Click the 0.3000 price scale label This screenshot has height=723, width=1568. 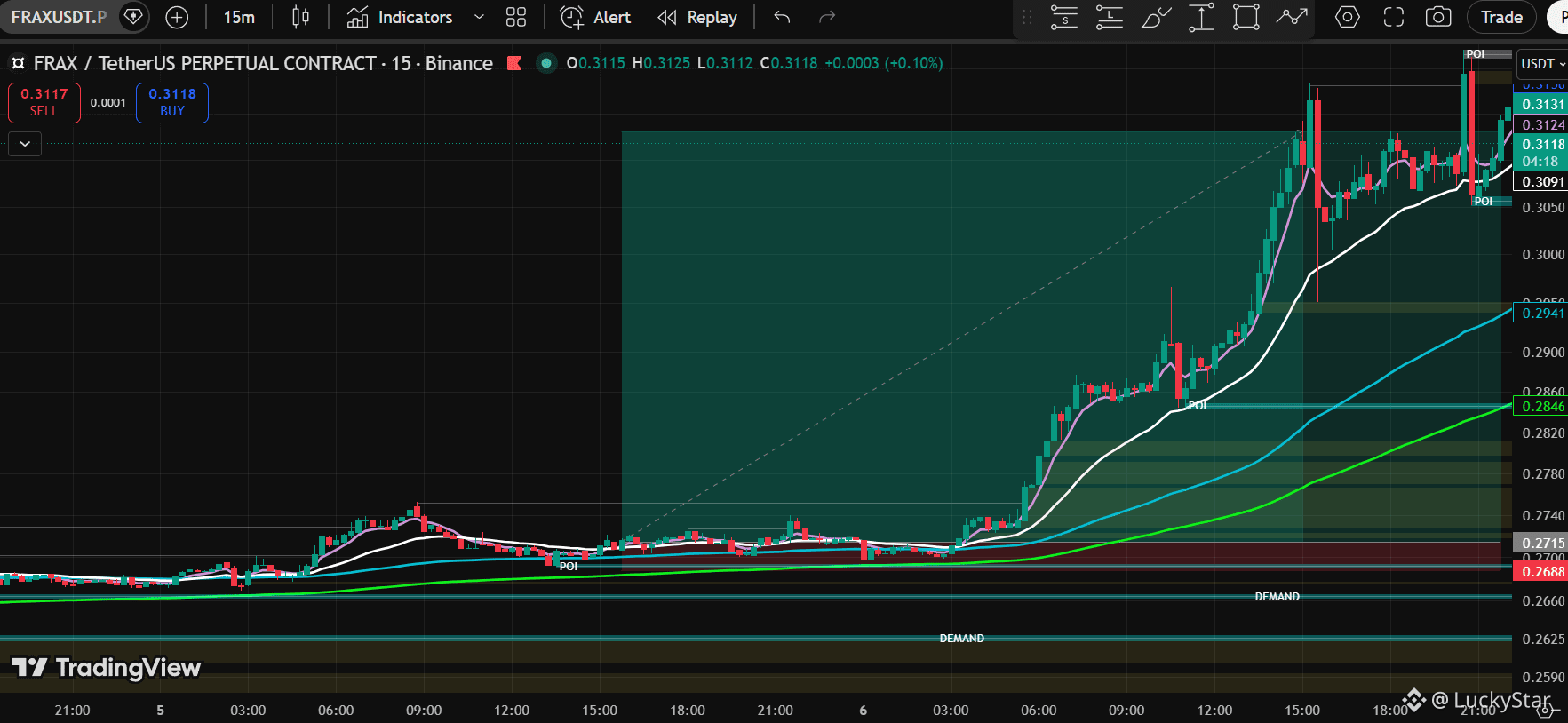tap(1542, 255)
